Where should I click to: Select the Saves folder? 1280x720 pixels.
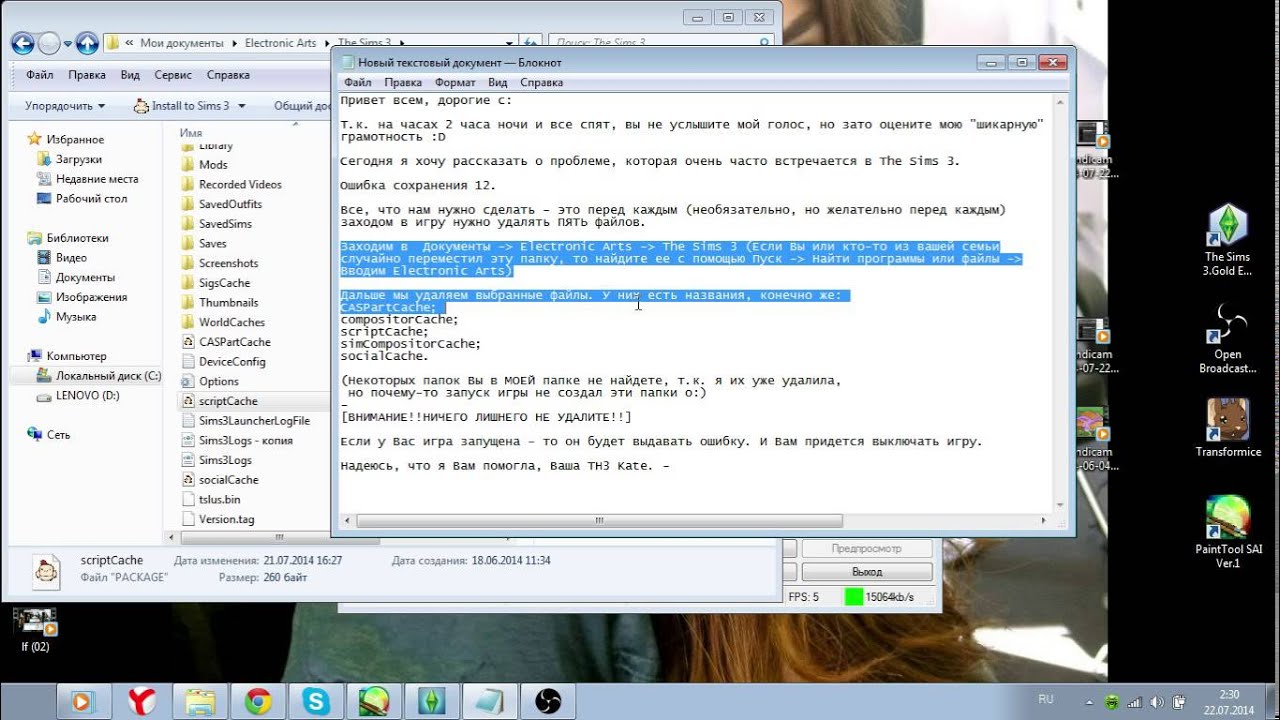click(x=212, y=243)
